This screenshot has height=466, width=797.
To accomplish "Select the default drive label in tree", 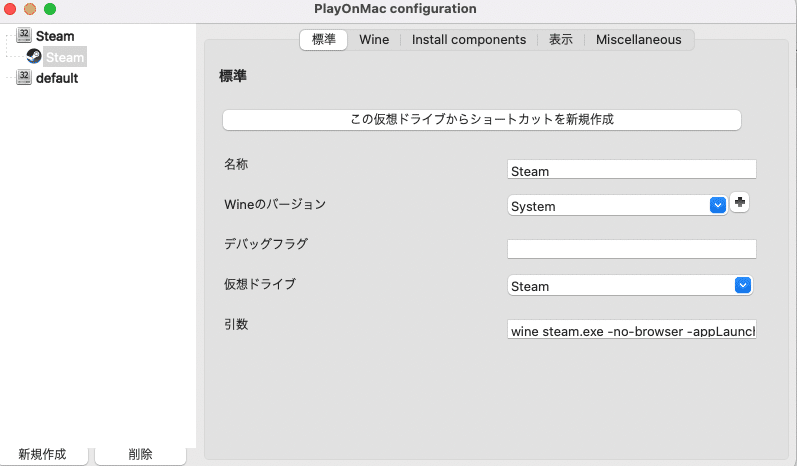I will pos(57,78).
